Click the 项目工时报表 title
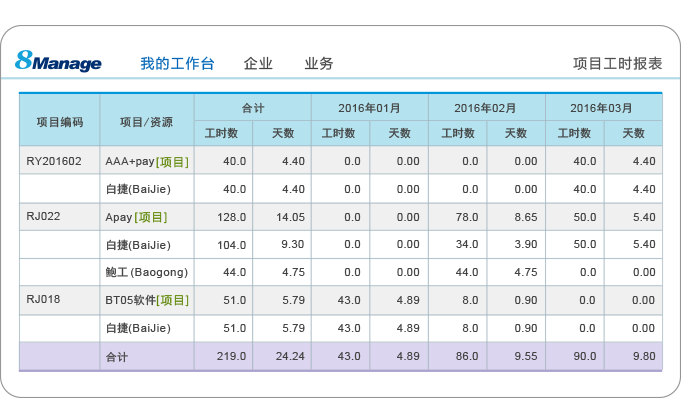 pos(617,63)
